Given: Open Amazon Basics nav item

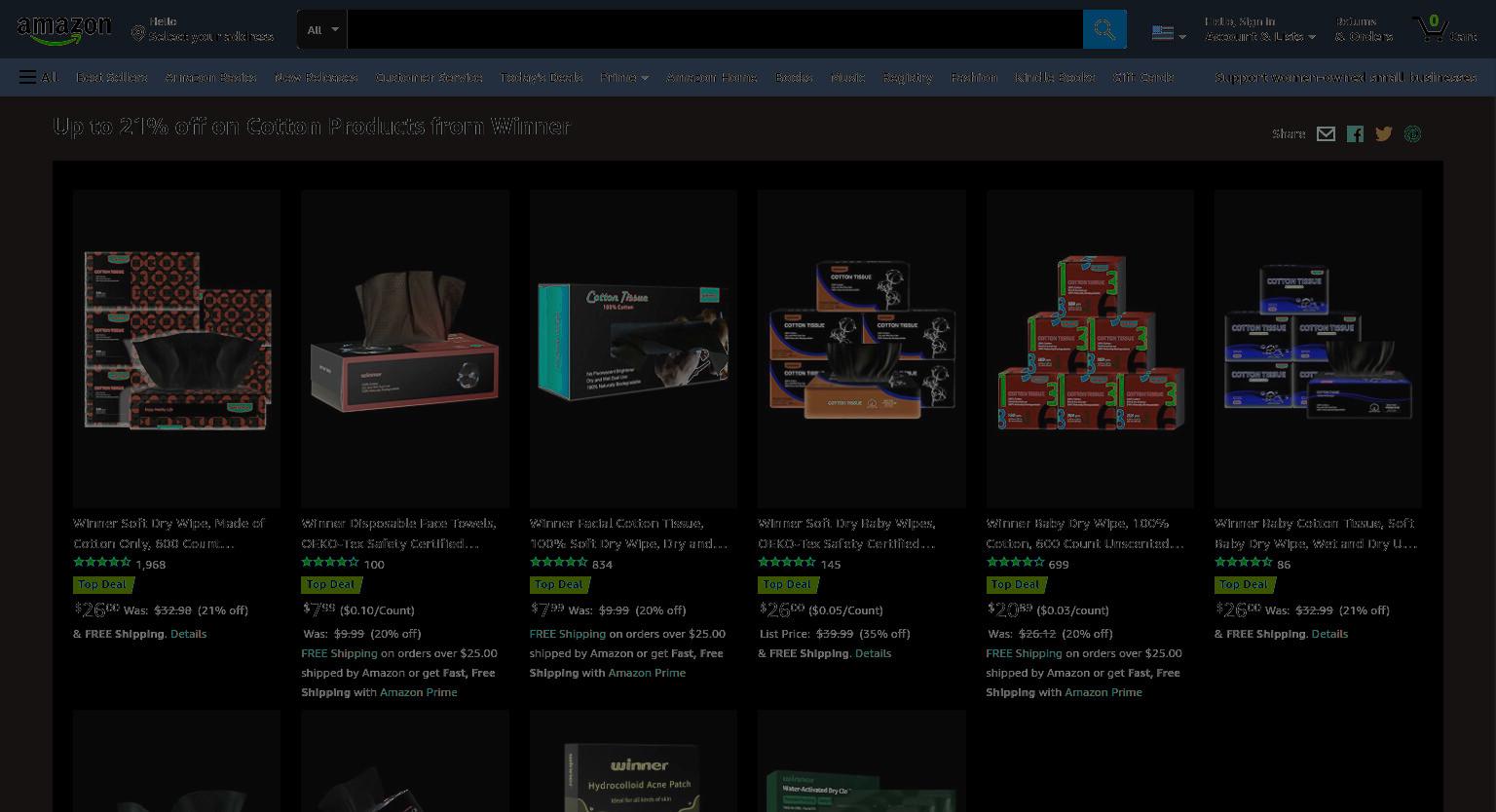Looking at the screenshot, I should [210, 77].
